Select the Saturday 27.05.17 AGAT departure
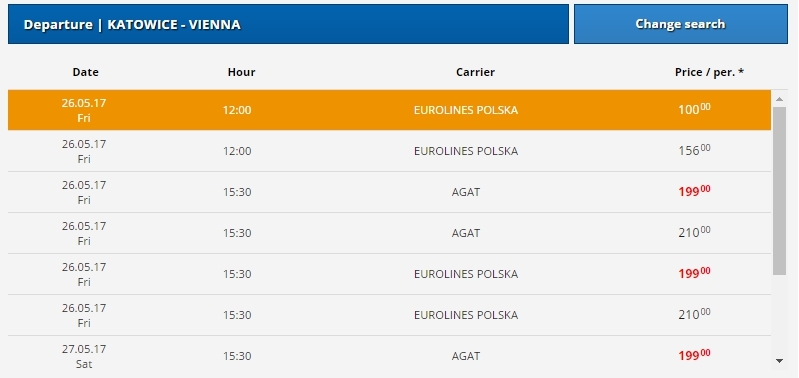799x378 pixels. (389, 356)
